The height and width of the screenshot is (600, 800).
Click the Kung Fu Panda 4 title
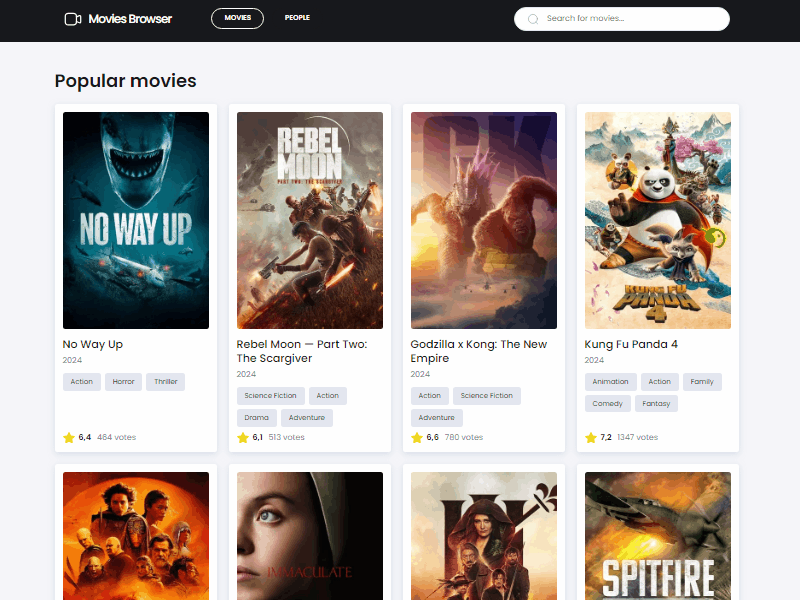631,344
